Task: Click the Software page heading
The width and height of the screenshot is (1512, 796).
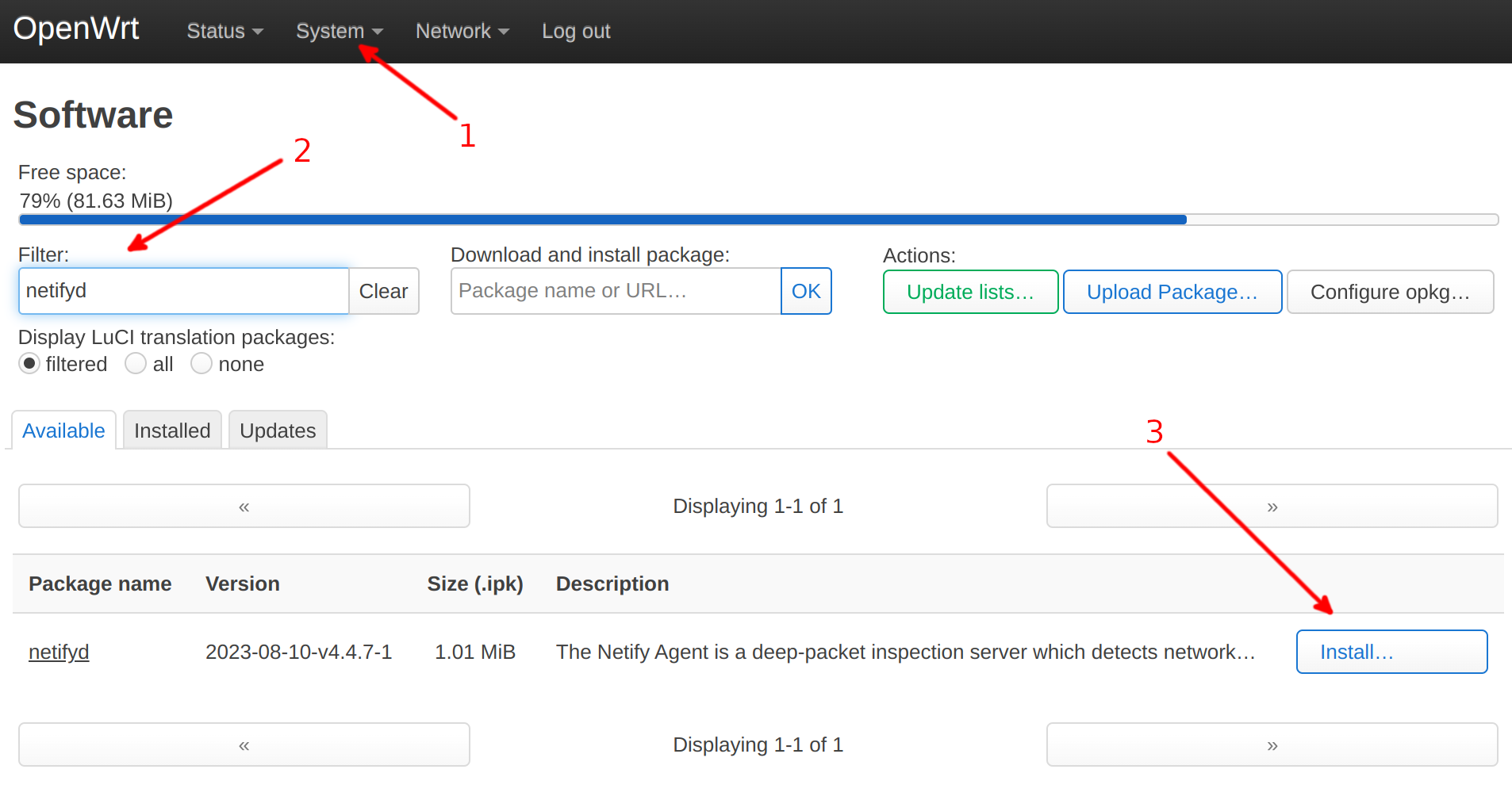Action: tap(94, 115)
